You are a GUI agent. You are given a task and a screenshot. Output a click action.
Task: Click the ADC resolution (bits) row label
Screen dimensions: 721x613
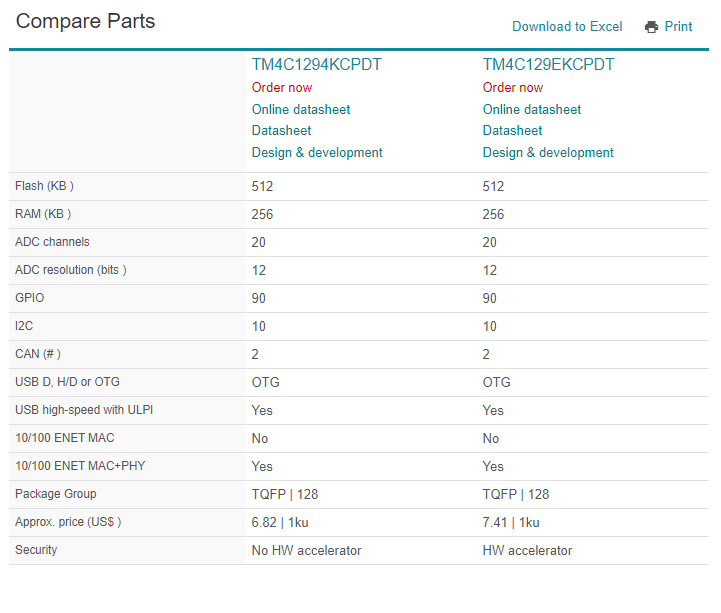click(71, 270)
